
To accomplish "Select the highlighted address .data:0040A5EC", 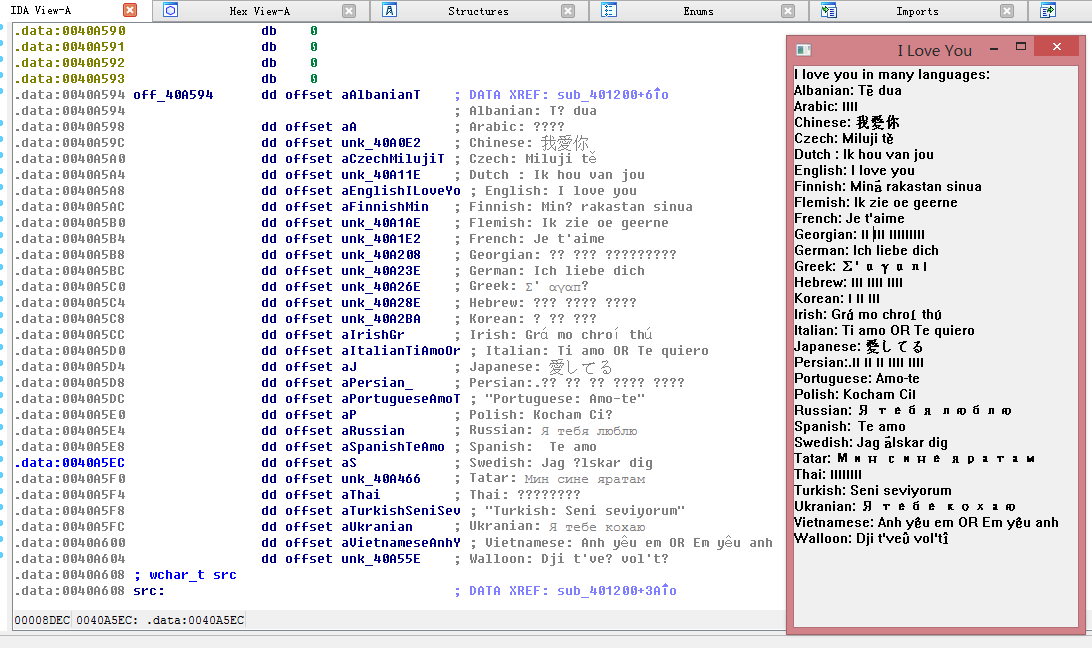I will (70, 463).
